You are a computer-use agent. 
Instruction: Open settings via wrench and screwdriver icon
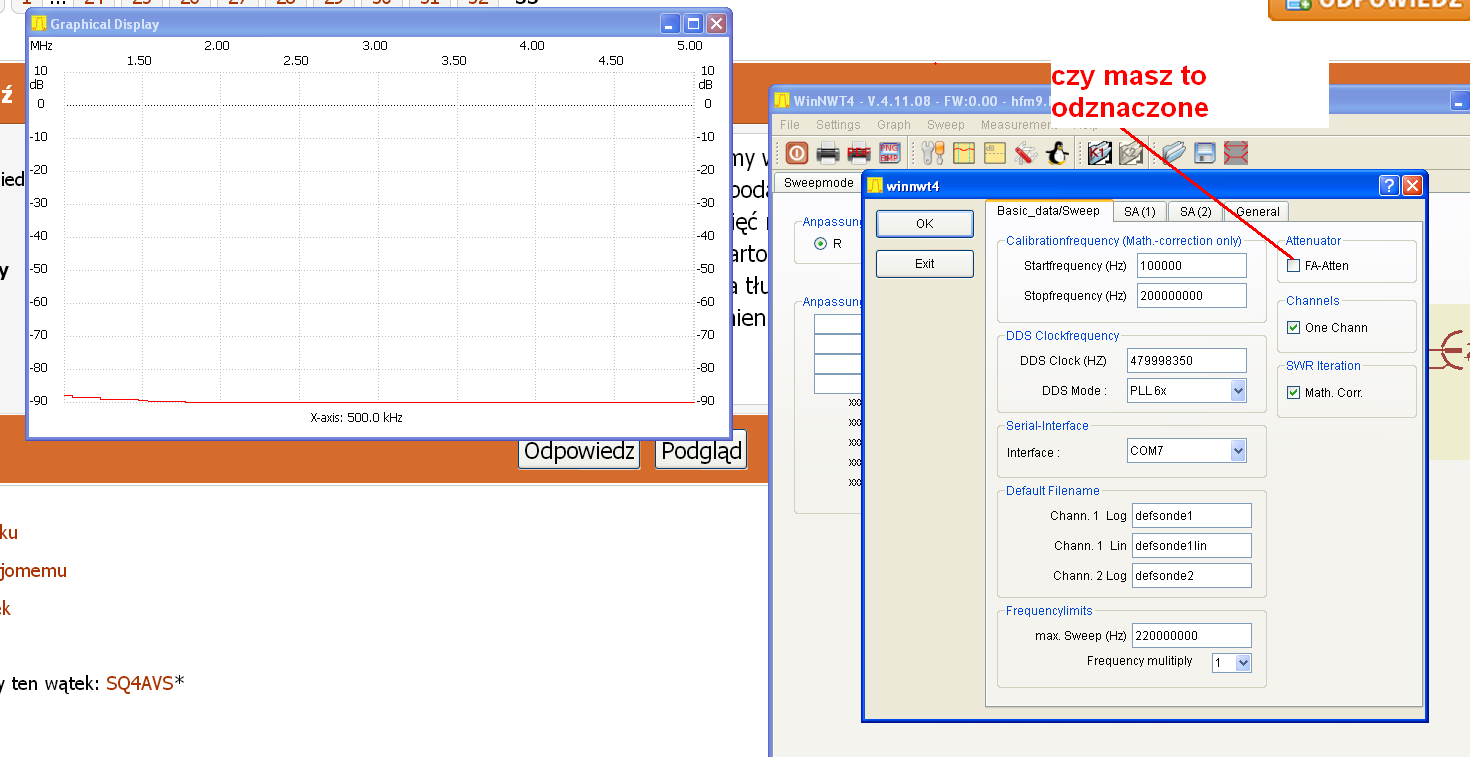click(933, 153)
